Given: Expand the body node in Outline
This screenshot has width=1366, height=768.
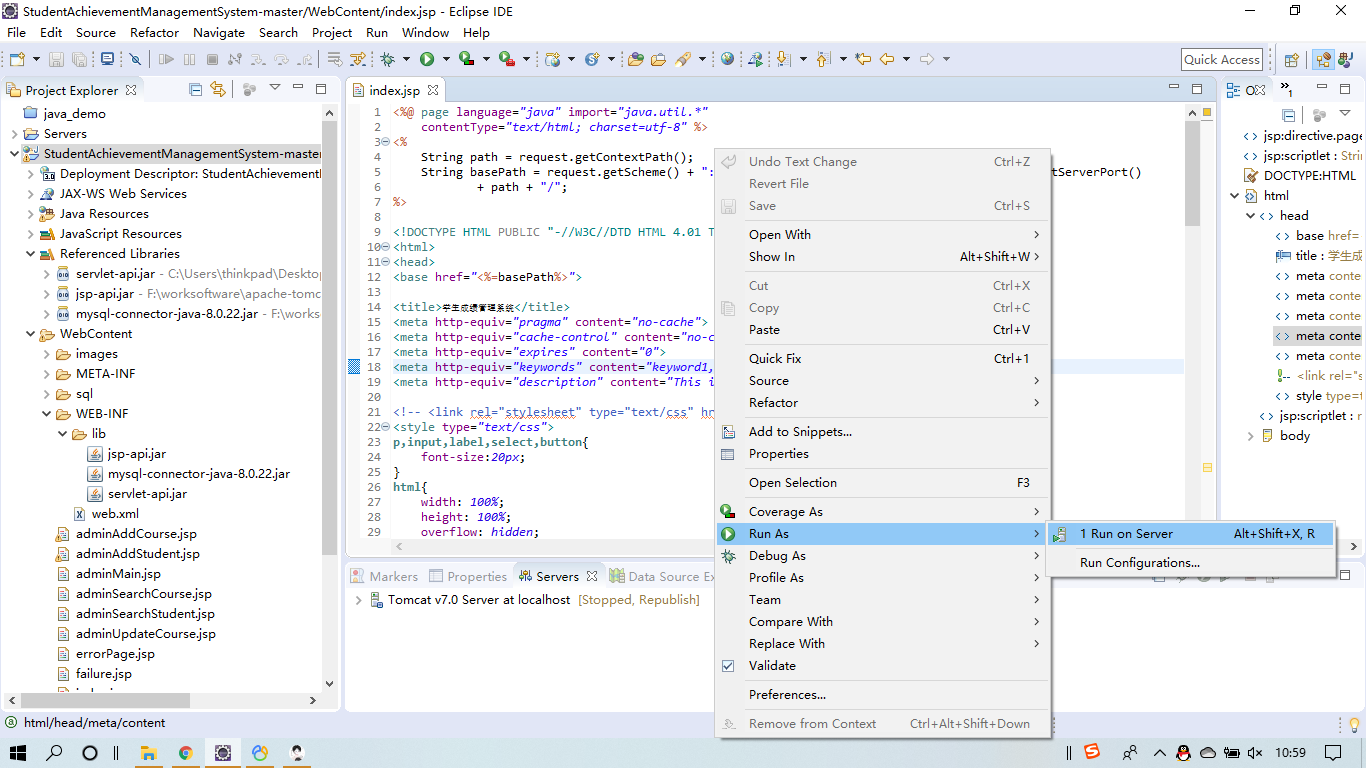Looking at the screenshot, I should click(x=1250, y=436).
